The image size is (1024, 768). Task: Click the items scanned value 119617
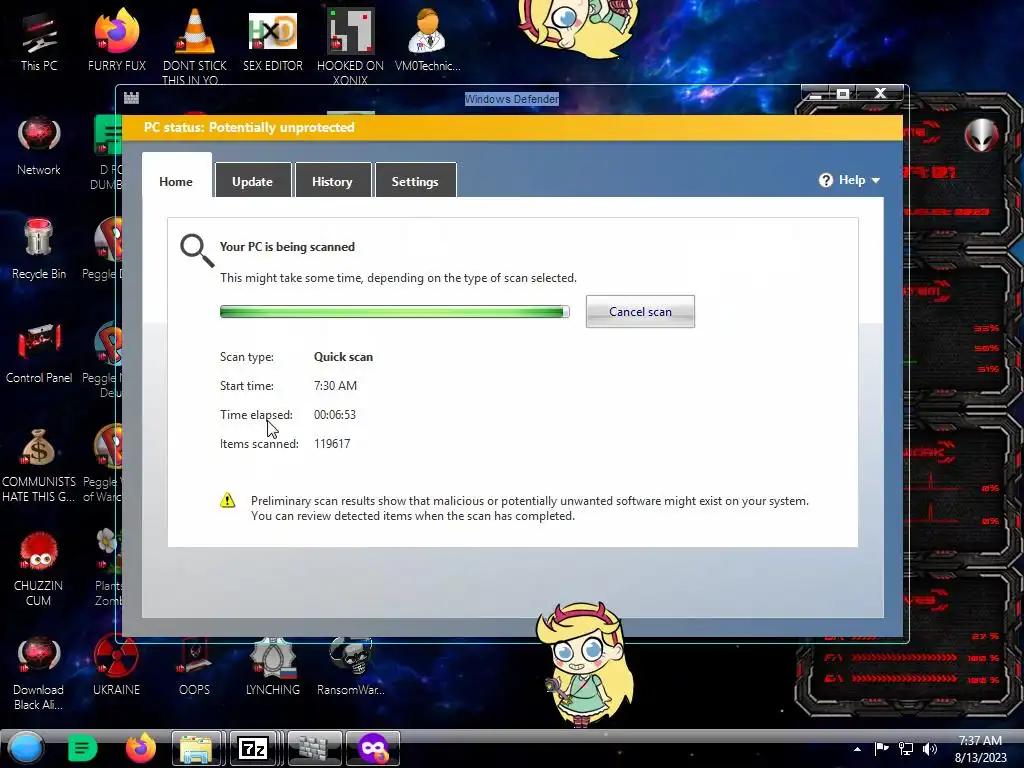(x=332, y=443)
